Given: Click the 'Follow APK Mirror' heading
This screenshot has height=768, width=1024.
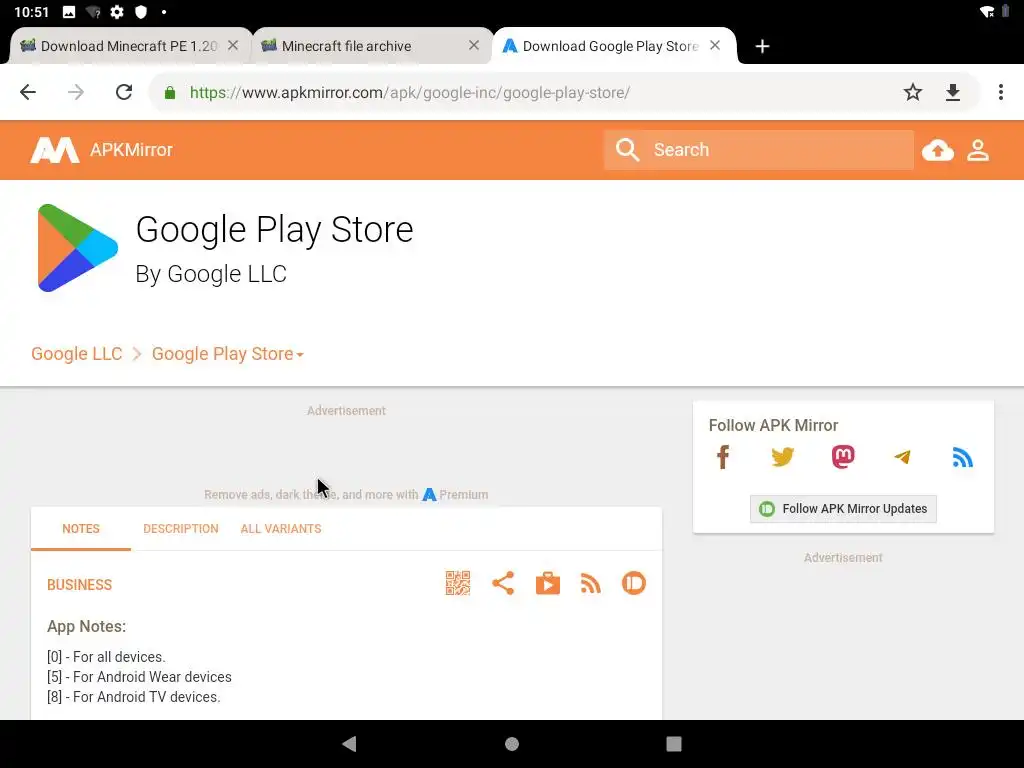Looking at the screenshot, I should (x=773, y=425).
